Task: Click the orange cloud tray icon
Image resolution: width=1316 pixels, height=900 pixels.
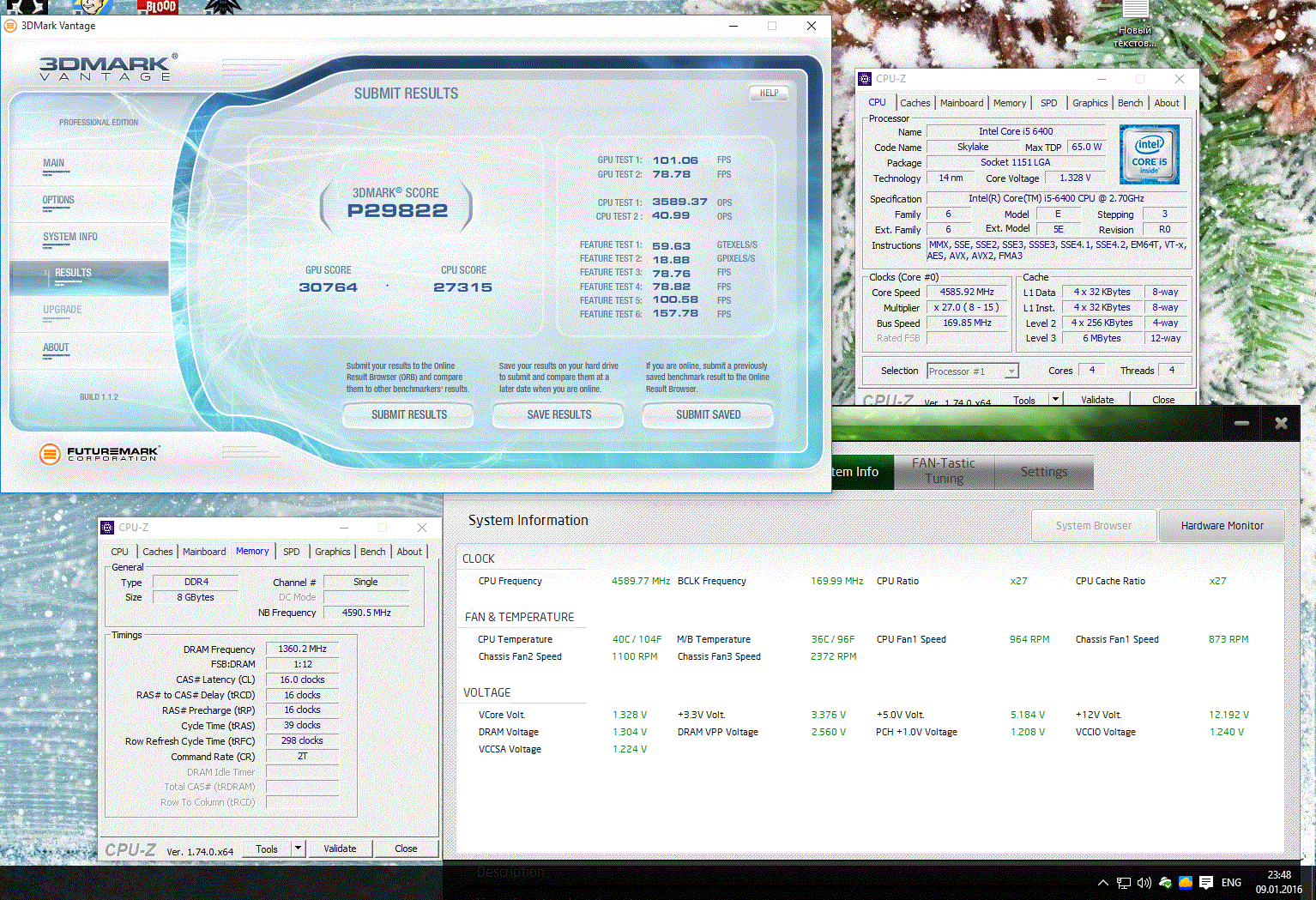Action: pyautogui.click(x=1186, y=882)
